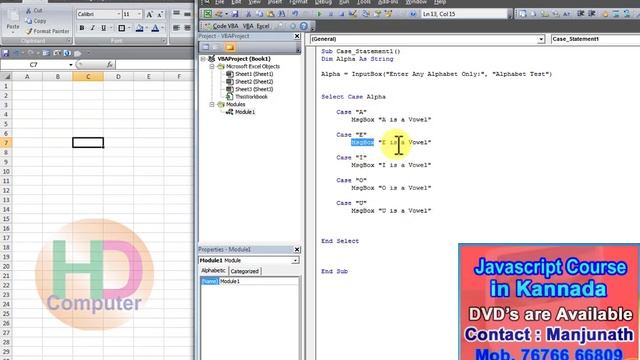Click the View Microsoft Excel icon in VBA toolbar

[208, 14]
